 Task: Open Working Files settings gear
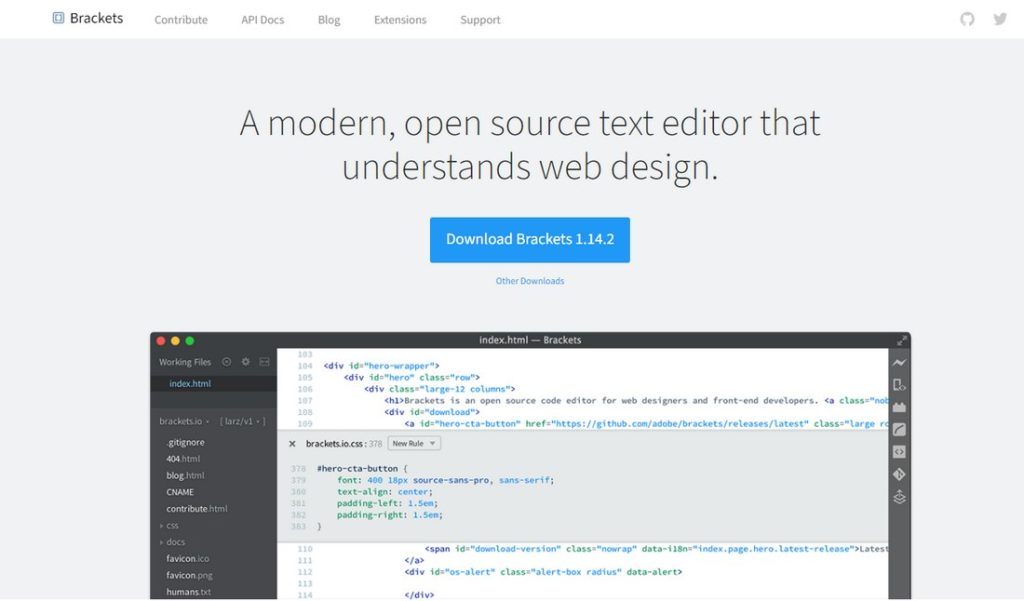(245, 361)
